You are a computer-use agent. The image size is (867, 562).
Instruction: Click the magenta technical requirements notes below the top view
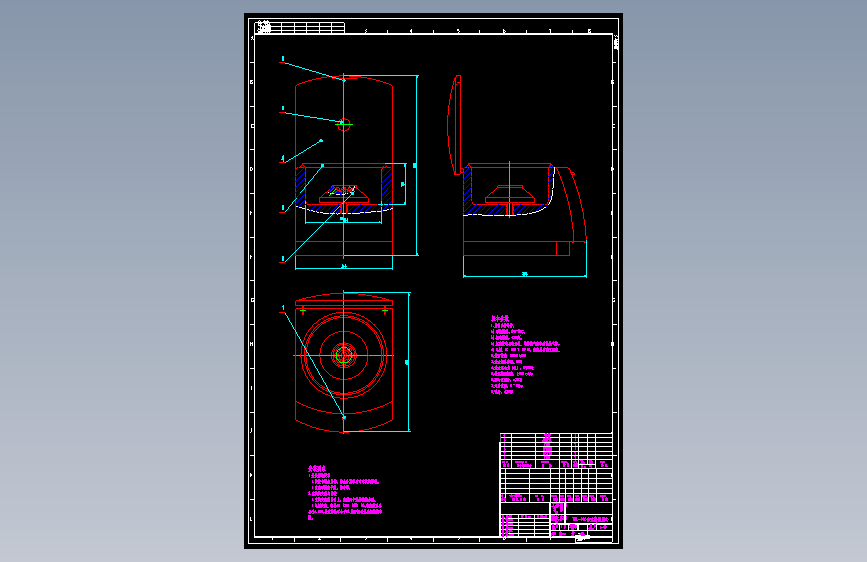345,493
